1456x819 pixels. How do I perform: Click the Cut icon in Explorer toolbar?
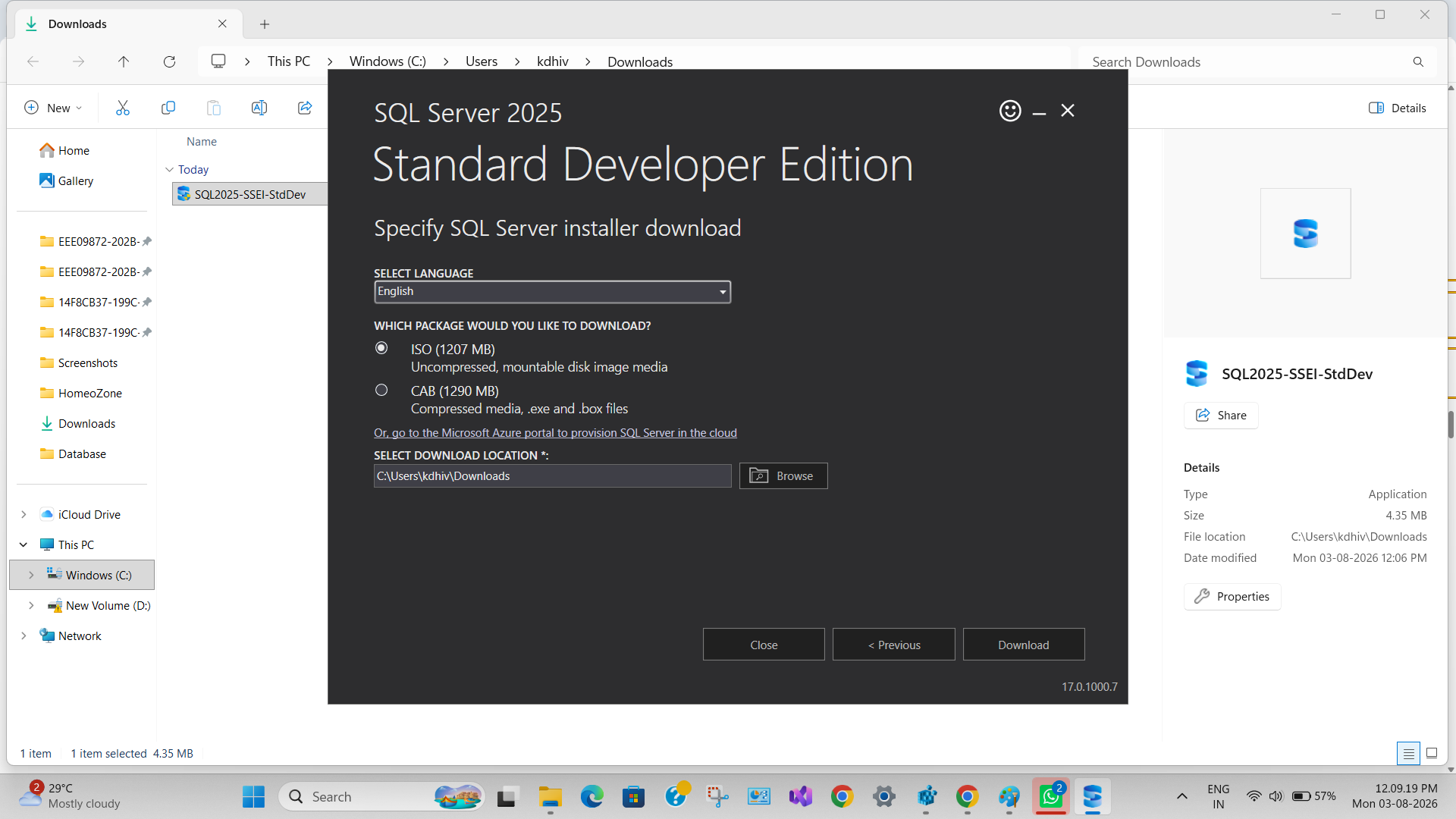pyautogui.click(x=123, y=108)
